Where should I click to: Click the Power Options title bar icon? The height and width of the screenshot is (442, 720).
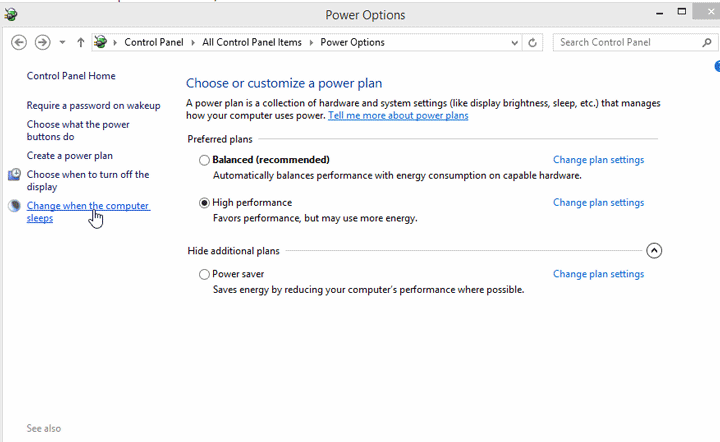pyautogui.click(x=11, y=14)
